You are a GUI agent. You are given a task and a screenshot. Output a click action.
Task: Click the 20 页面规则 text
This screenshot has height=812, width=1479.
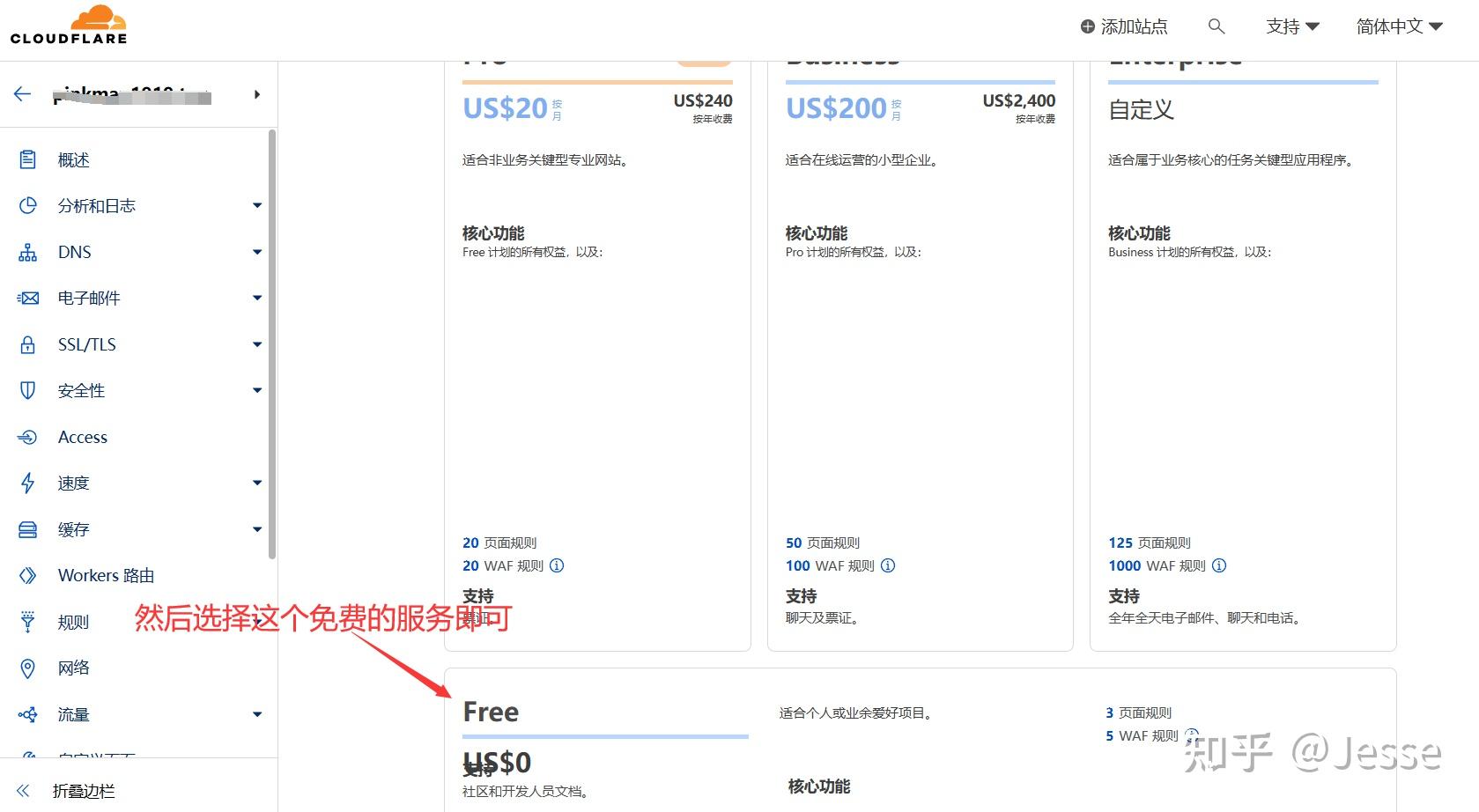click(x=499, y=543)
